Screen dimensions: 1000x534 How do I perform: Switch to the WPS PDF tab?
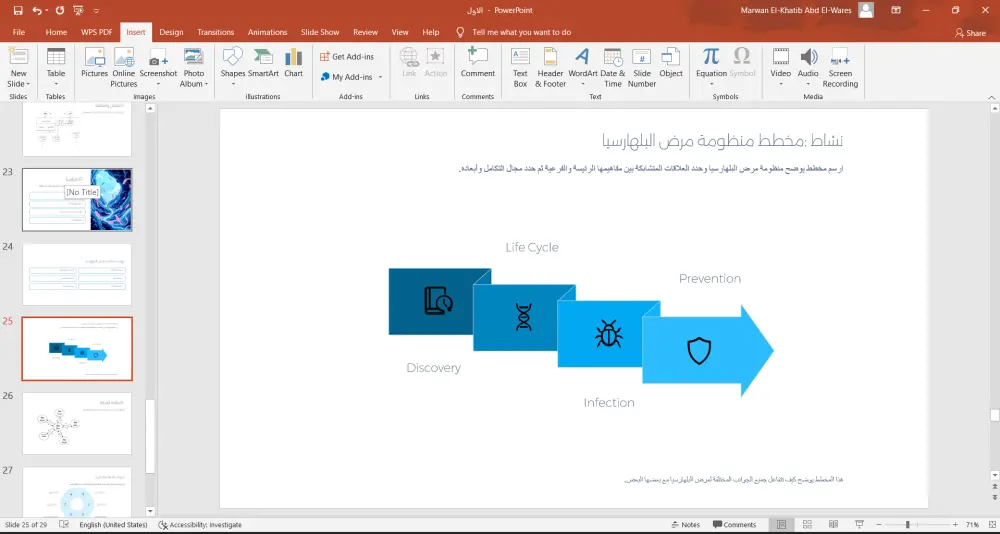[96, 32]
